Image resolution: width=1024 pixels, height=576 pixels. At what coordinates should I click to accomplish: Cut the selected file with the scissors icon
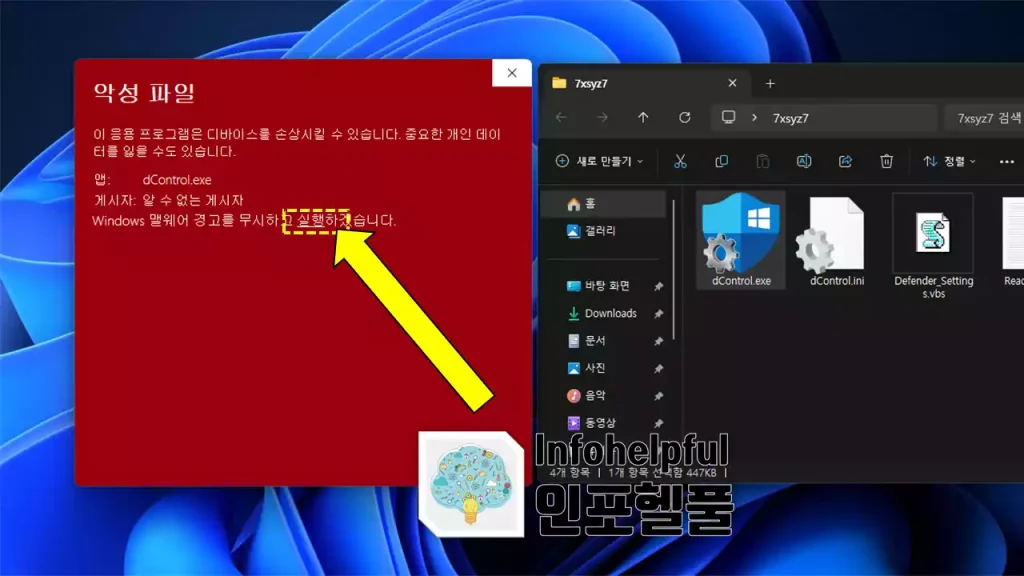[680, 161]
